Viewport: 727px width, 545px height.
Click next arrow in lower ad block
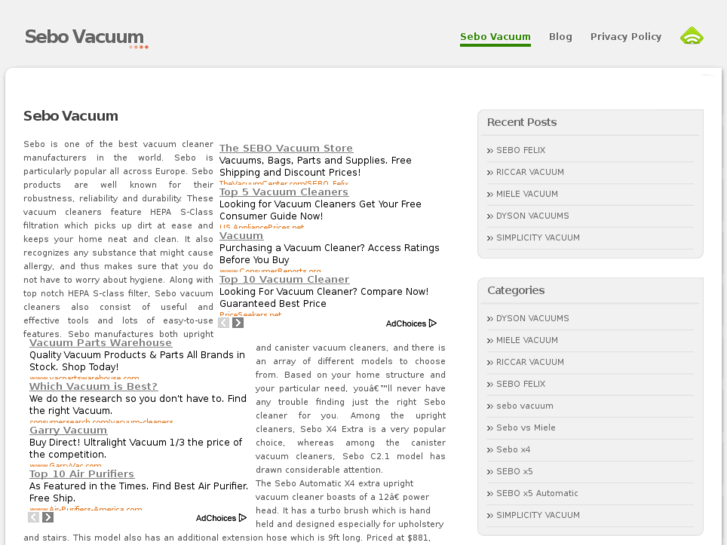(x=48, y=517)
